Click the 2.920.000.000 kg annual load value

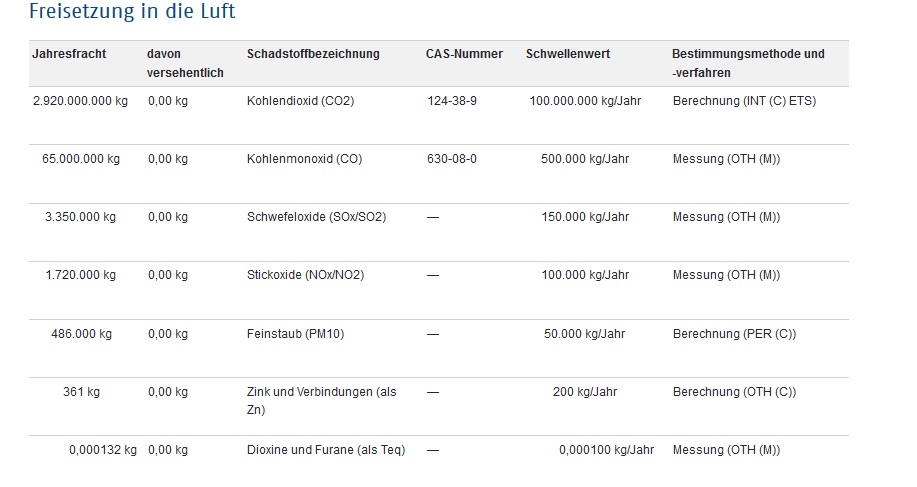tap(80, 101)
